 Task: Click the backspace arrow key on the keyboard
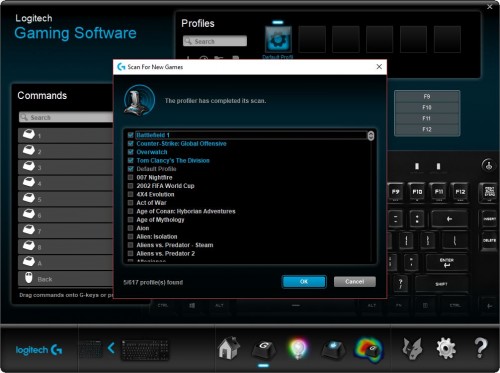pos(449,219)
